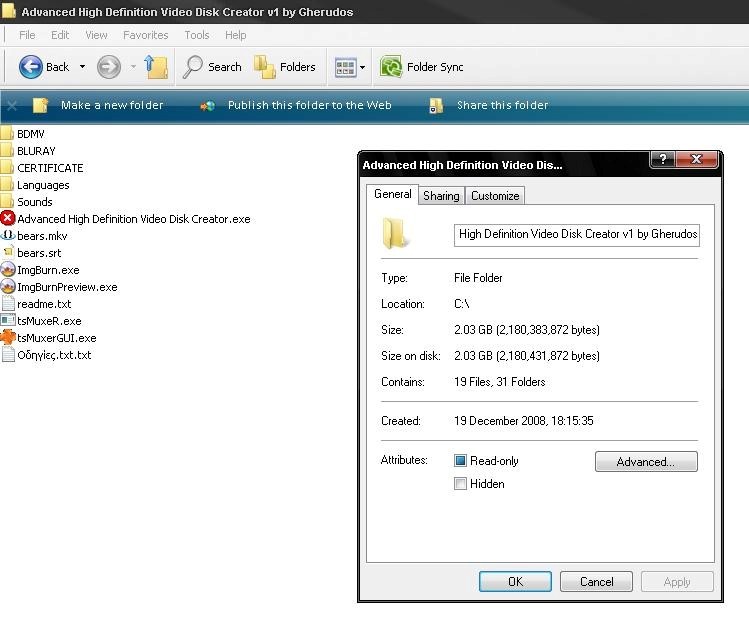Image resolution: width=749 pixels, height=624 pixels.
Task: Select the bears.srt subtitle file icon
Action: click(8, 252)
